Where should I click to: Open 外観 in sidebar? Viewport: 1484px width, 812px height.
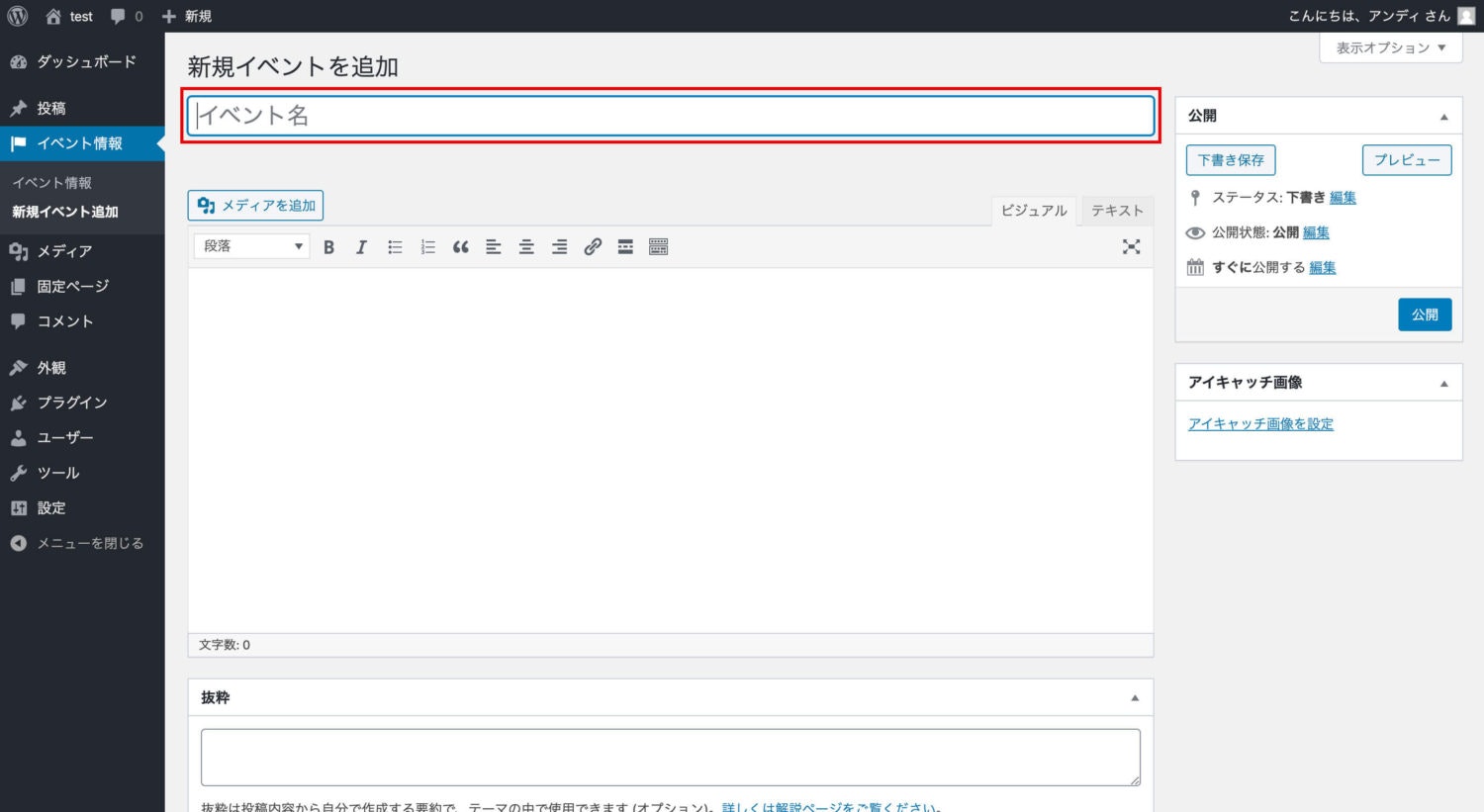point(82,367)
